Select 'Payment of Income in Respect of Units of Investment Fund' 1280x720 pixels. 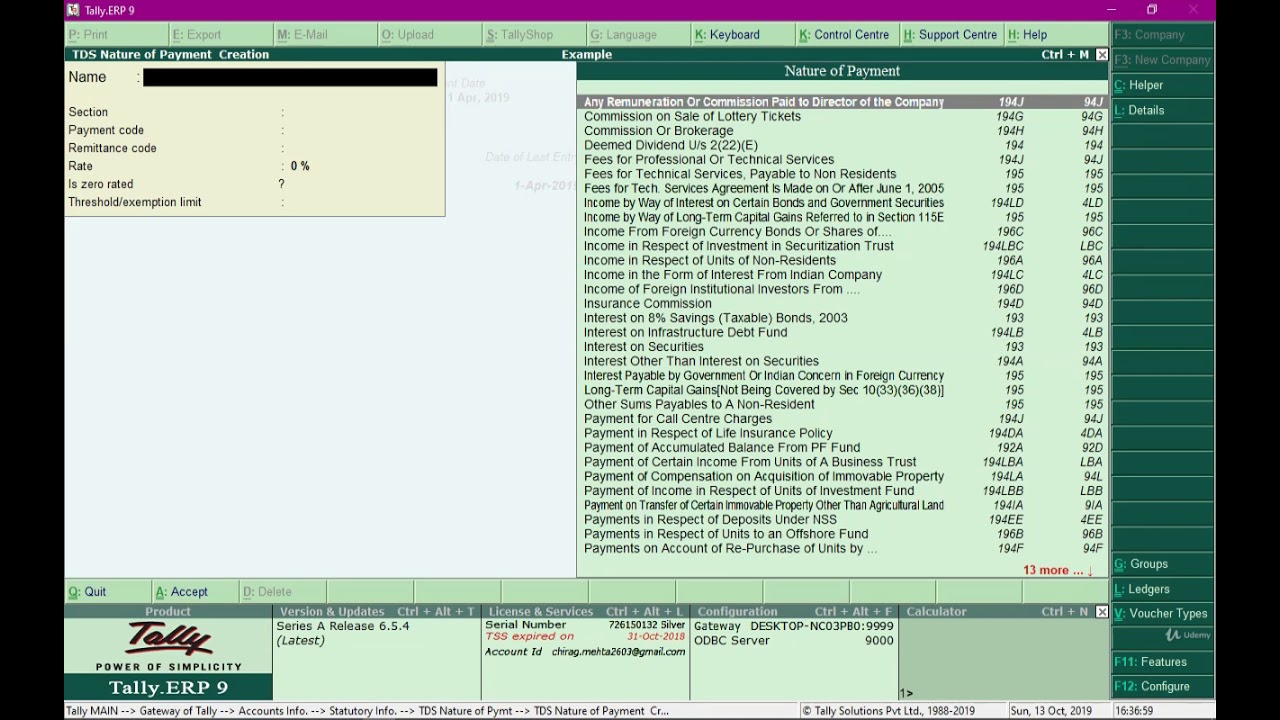(x=843, y=491)
